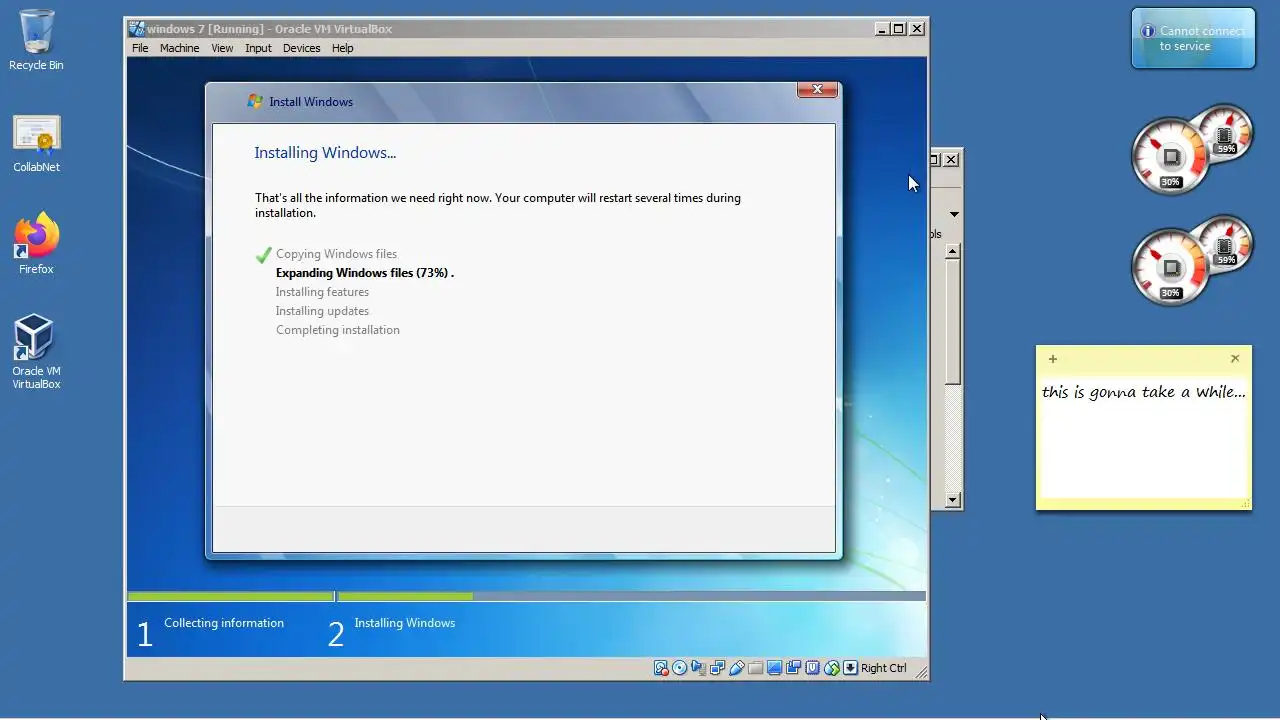
Task: Open the File menu in VirtualBox
Action: pyautogui.click(x=140, y=48)
